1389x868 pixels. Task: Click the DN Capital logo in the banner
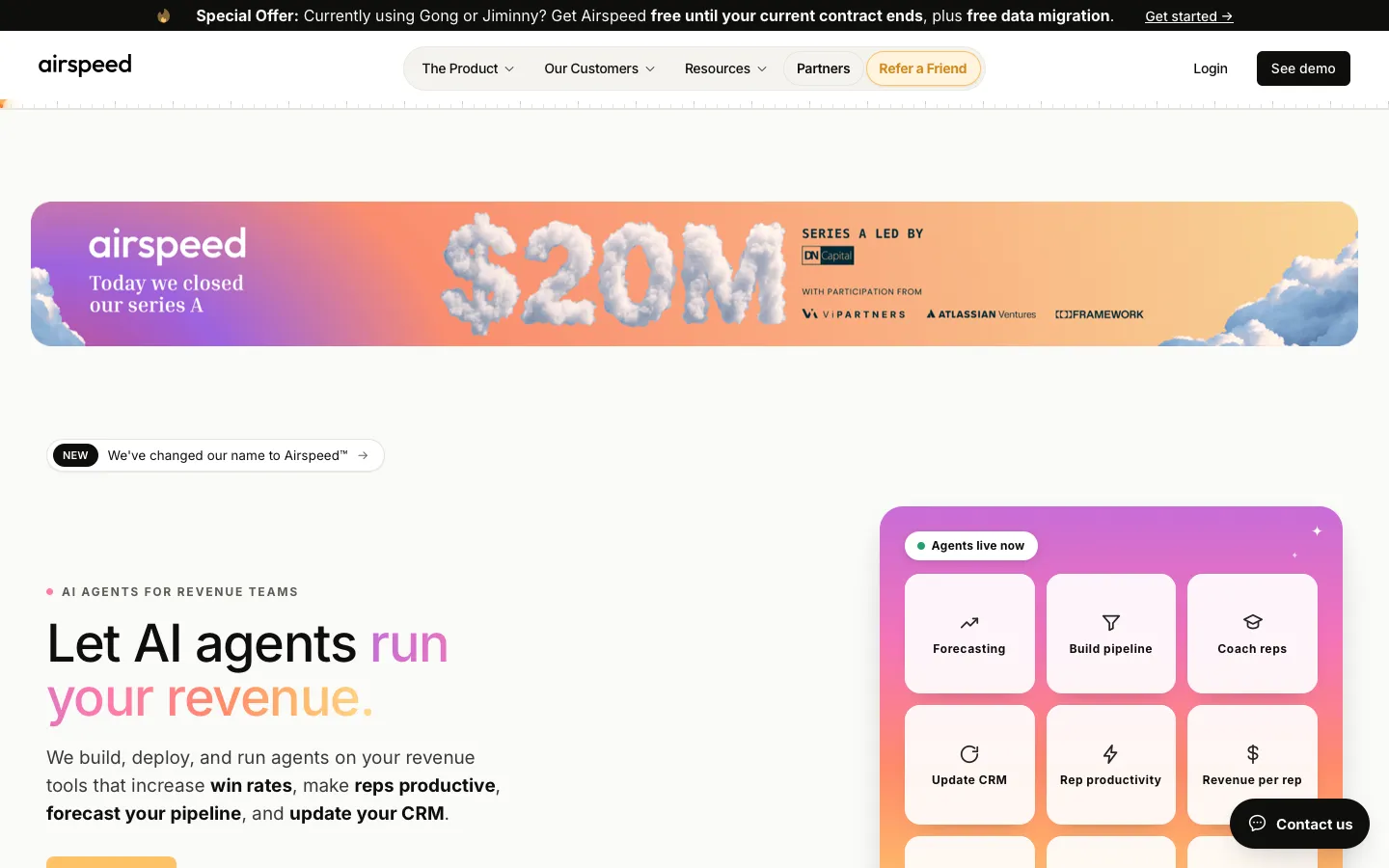click(x=828, y=256)
